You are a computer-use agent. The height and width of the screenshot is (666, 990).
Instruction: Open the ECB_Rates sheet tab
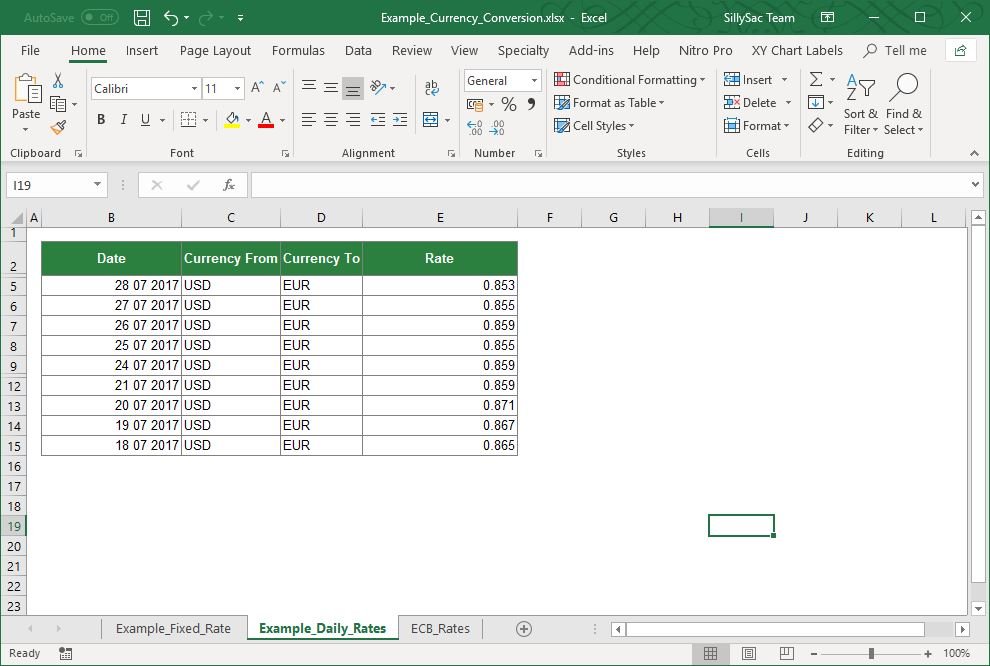(x=440, y=628)
